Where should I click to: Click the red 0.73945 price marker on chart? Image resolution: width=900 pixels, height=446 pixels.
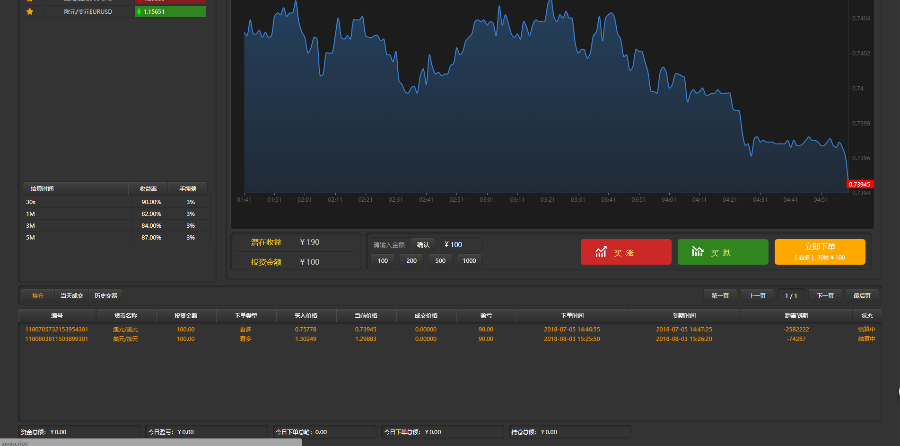pos(860,184)
